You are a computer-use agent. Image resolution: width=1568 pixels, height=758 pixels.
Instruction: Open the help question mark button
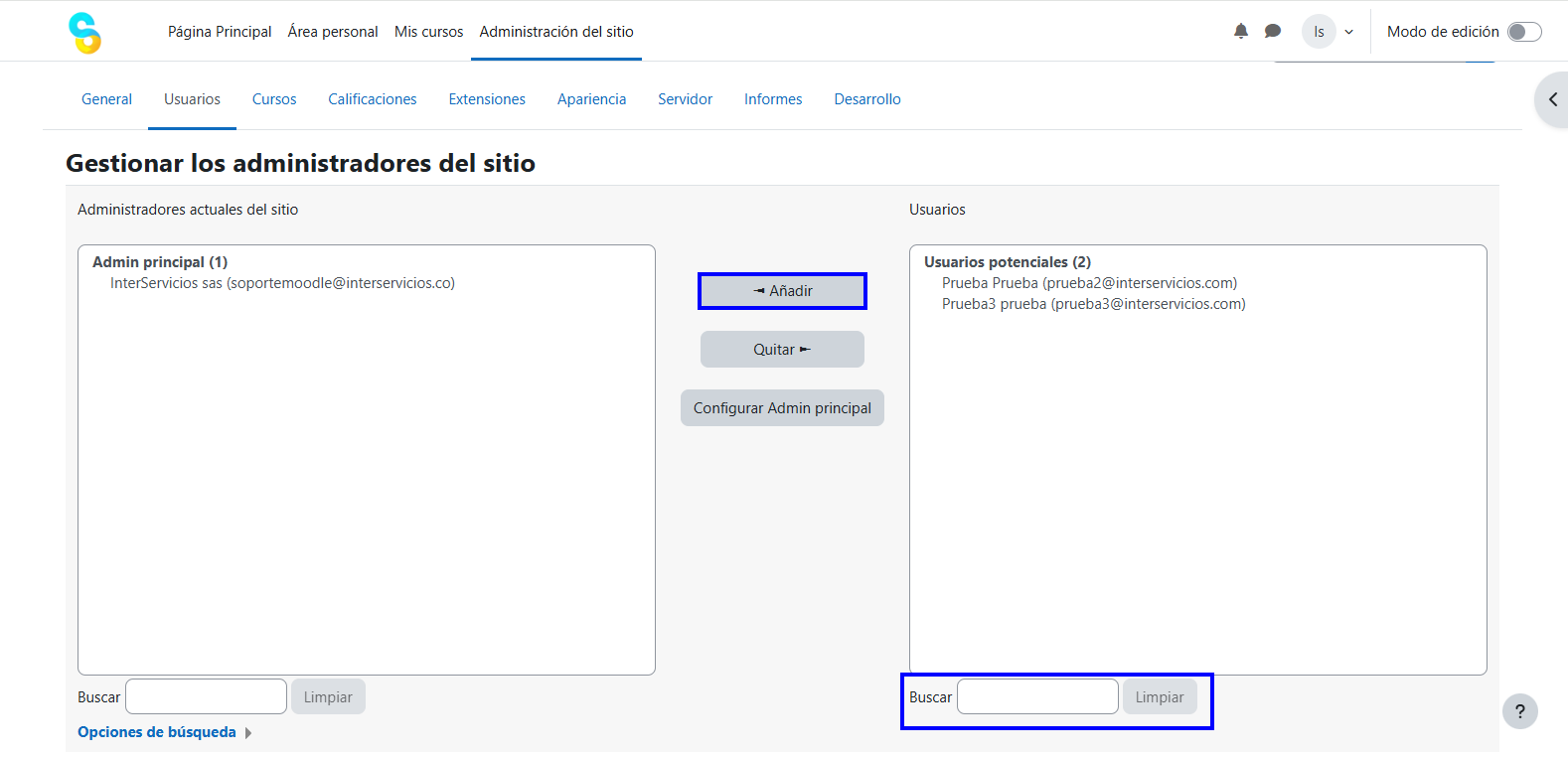(x=1519, y=711)
